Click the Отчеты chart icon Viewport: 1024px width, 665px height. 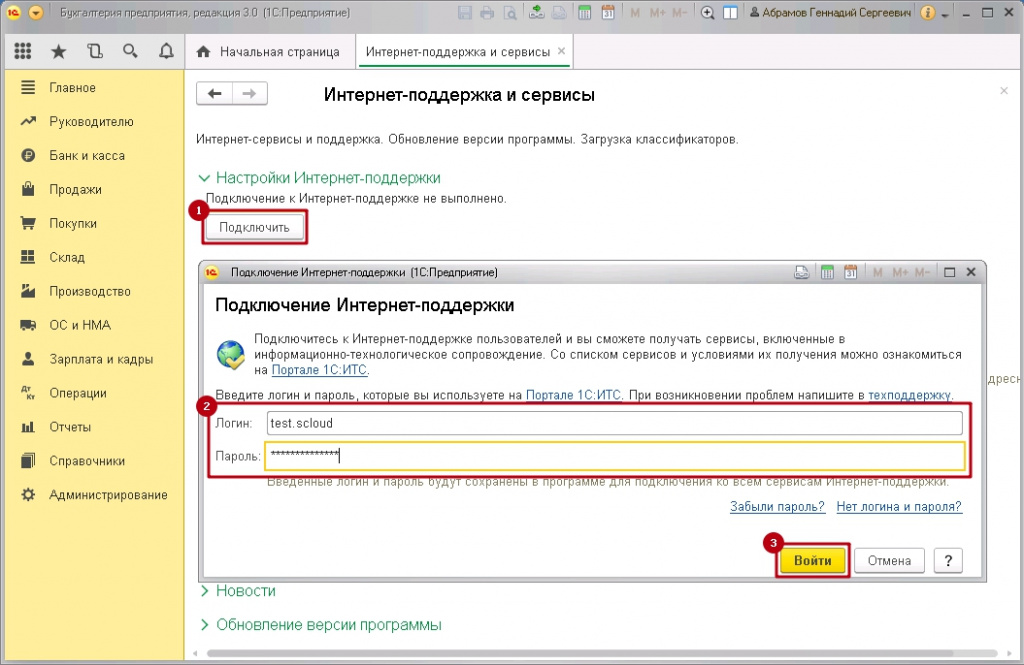28,427
